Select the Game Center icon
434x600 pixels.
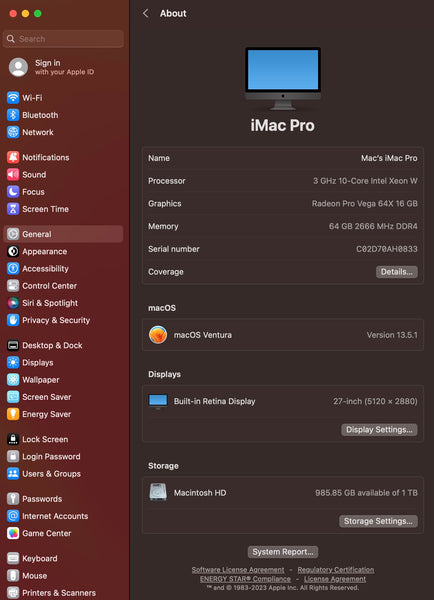(x=13, y=533)
